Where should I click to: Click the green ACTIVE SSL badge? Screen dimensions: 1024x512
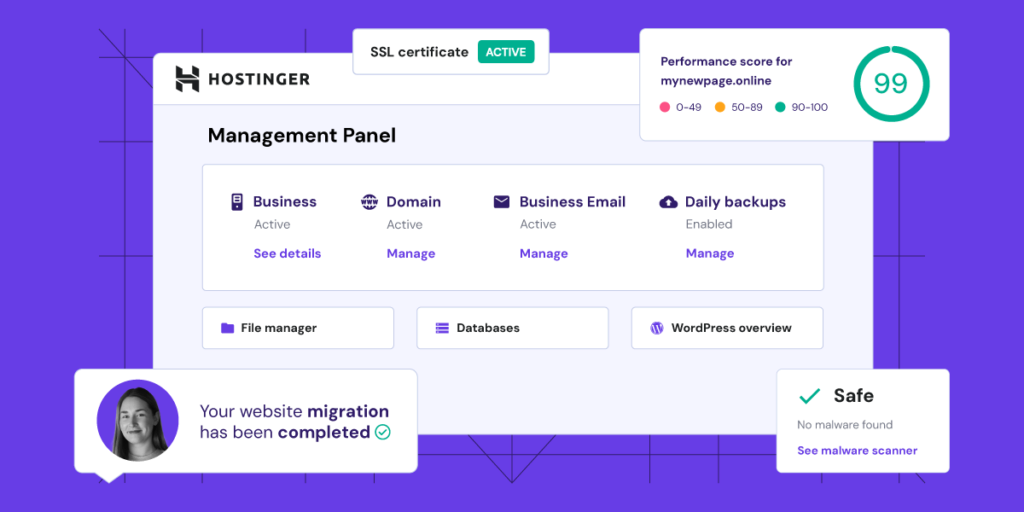[506, 52]
